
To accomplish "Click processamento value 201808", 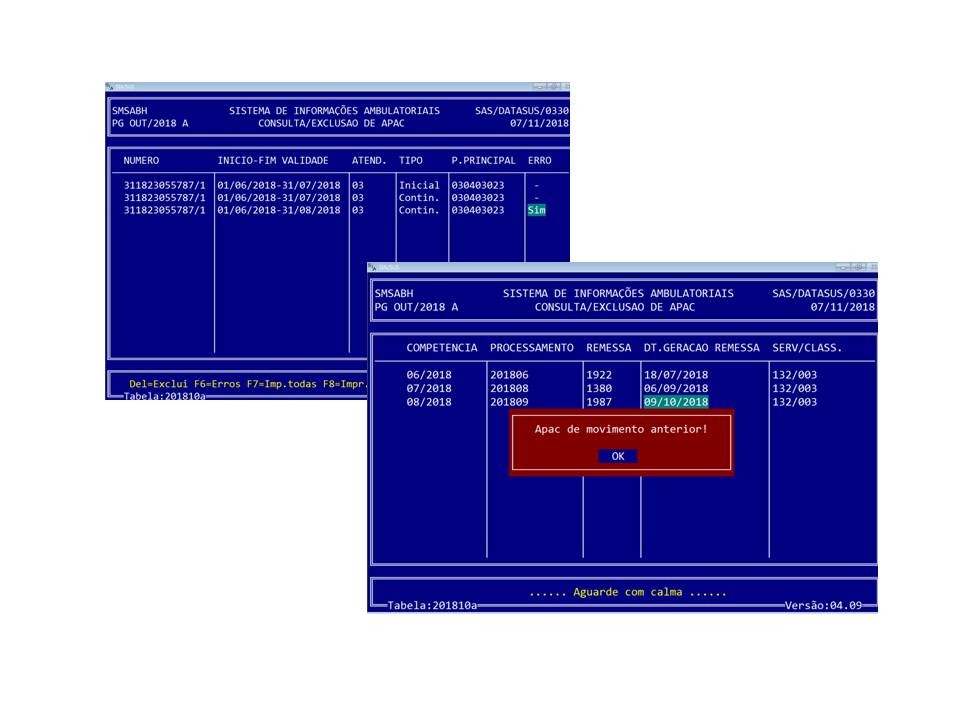I will (x=511, y=388).
